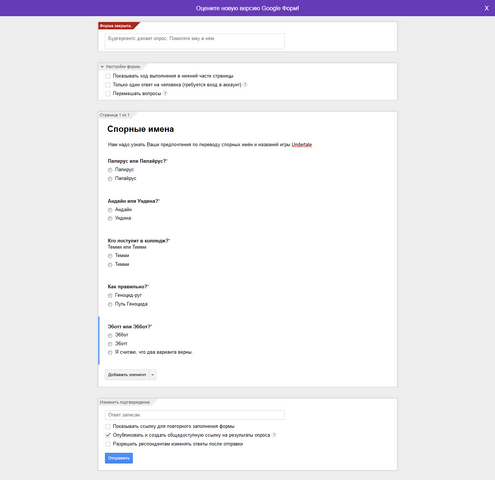The image size is (495, 480).
Task: Open help icon next to publish results option
Action: pos(274,435)
